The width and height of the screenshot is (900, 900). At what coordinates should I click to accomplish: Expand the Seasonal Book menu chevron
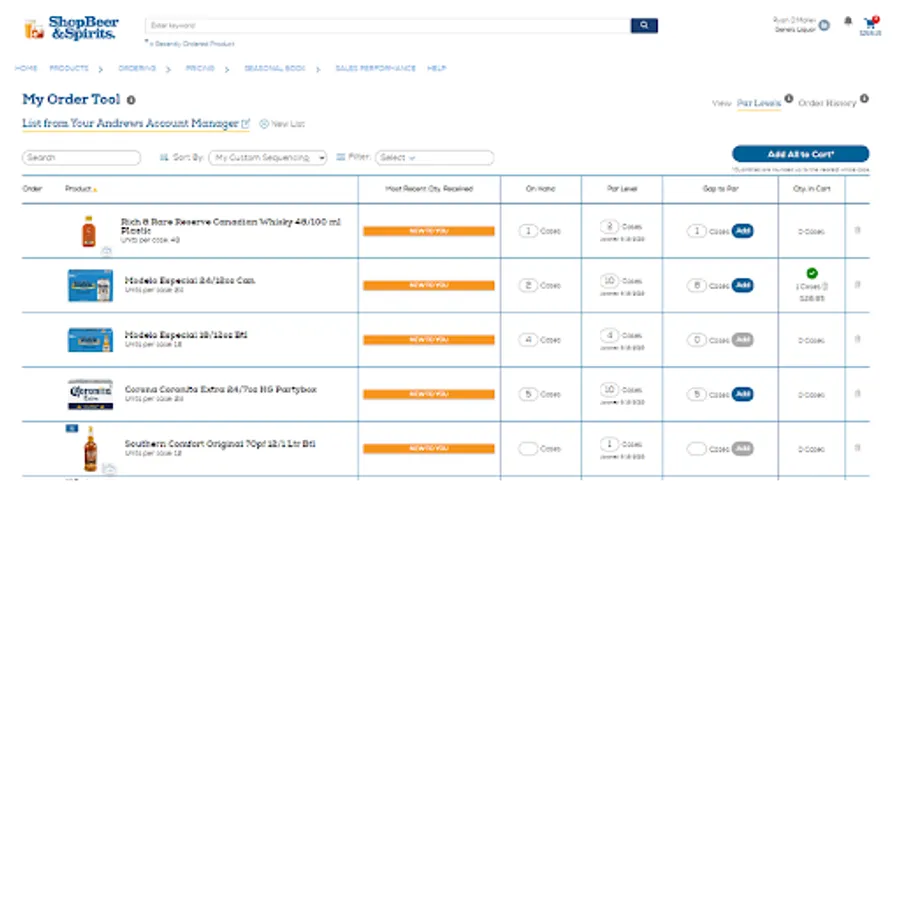point(317,69)
